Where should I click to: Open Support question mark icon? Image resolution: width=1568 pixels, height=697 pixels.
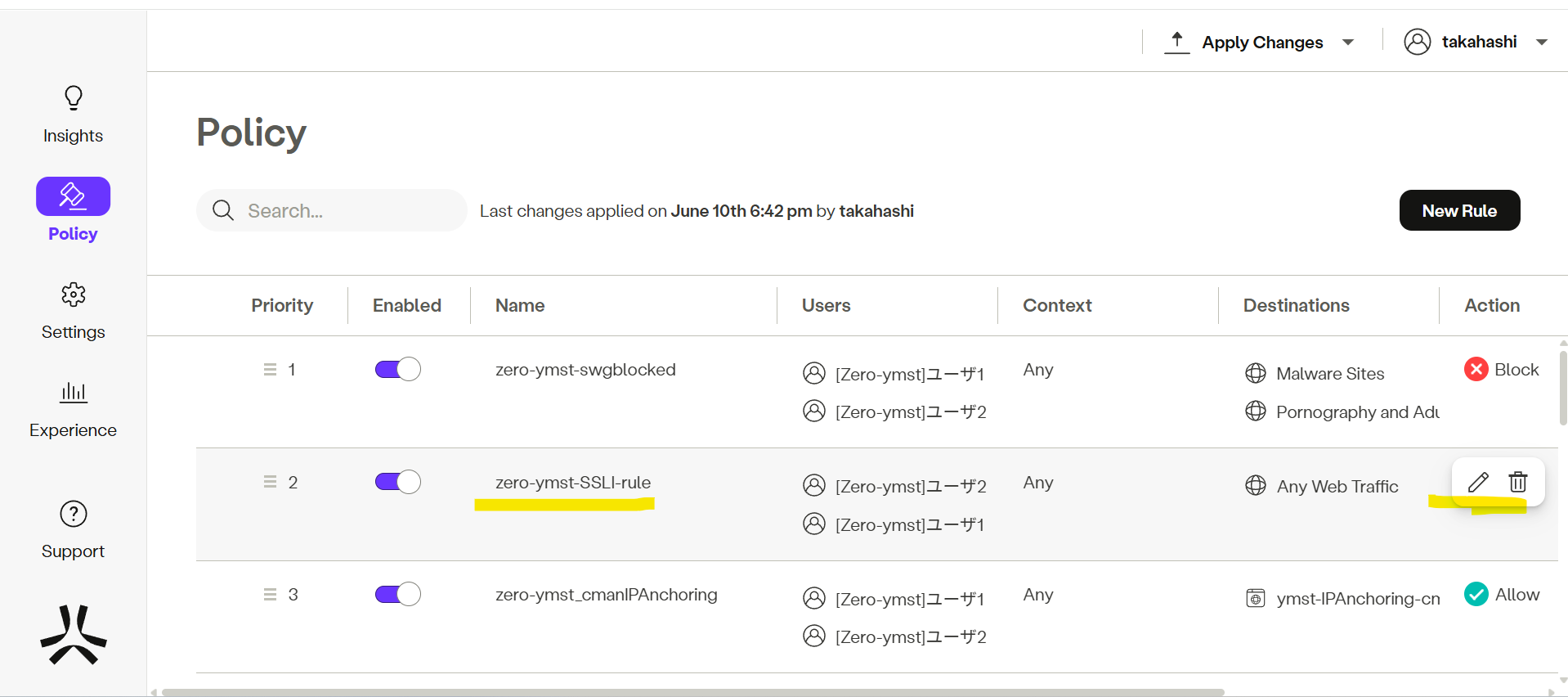pos(74,514)
